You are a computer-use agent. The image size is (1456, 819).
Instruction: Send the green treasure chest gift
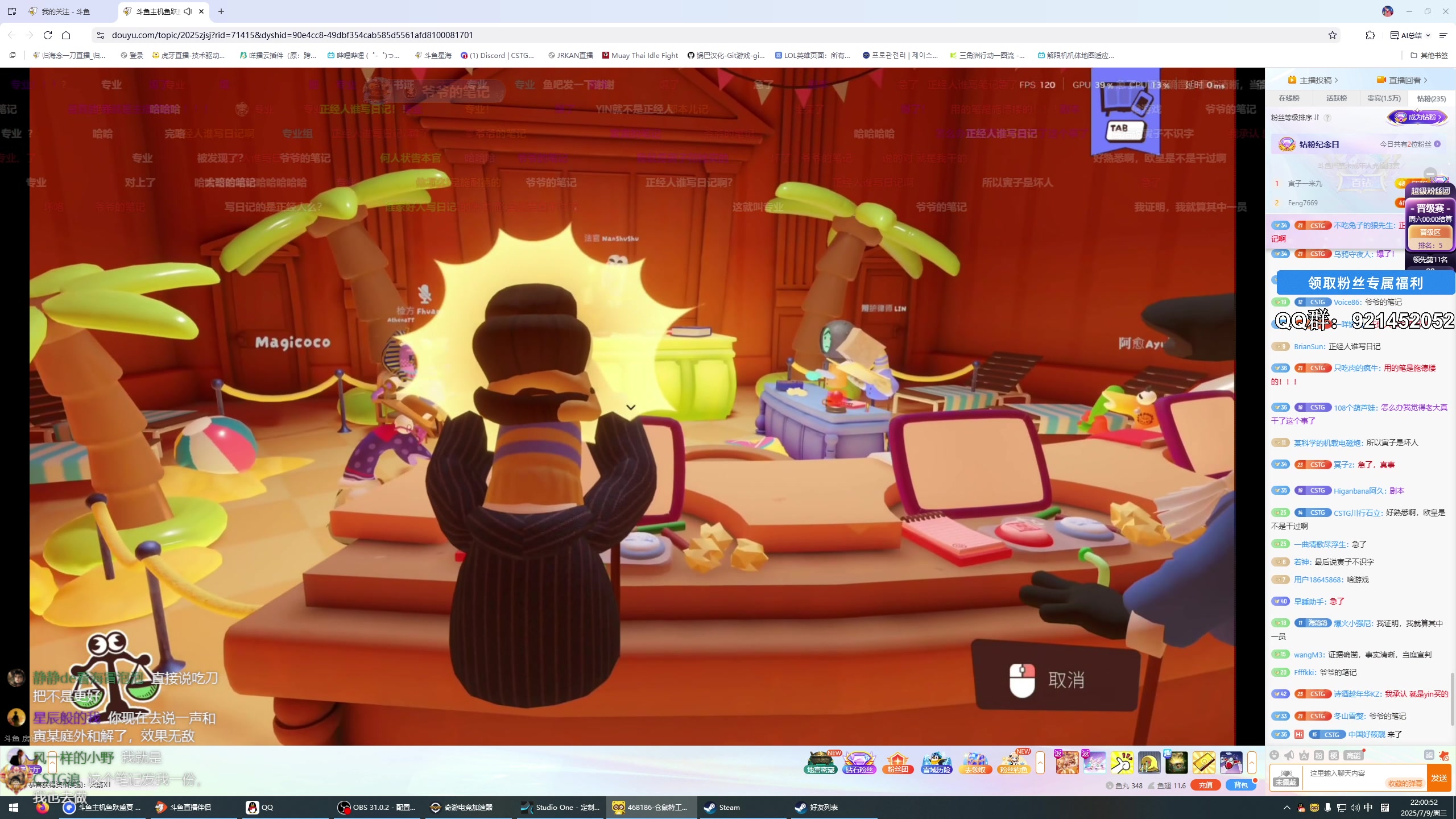[x=1176, y=763]
